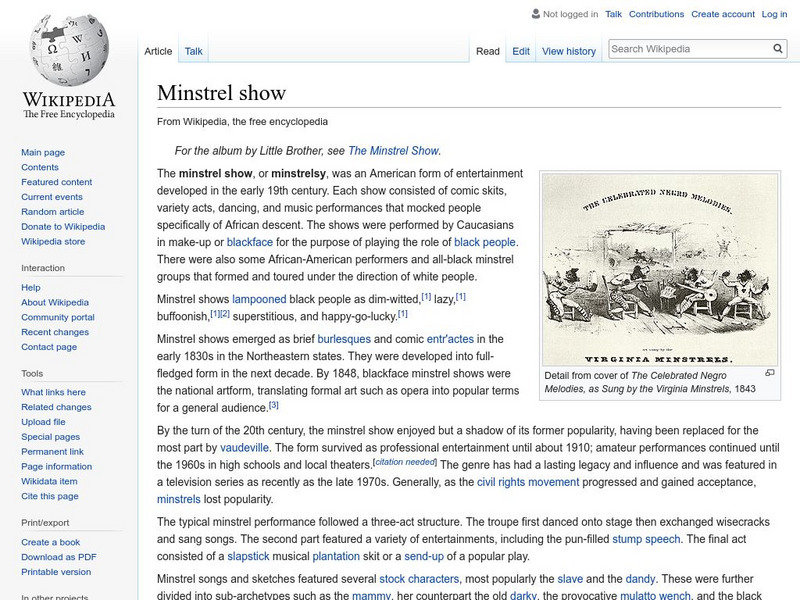This screenshot has height=600, width=800.
Task: Visit the Wikipedia store
Action: [53, 241]
